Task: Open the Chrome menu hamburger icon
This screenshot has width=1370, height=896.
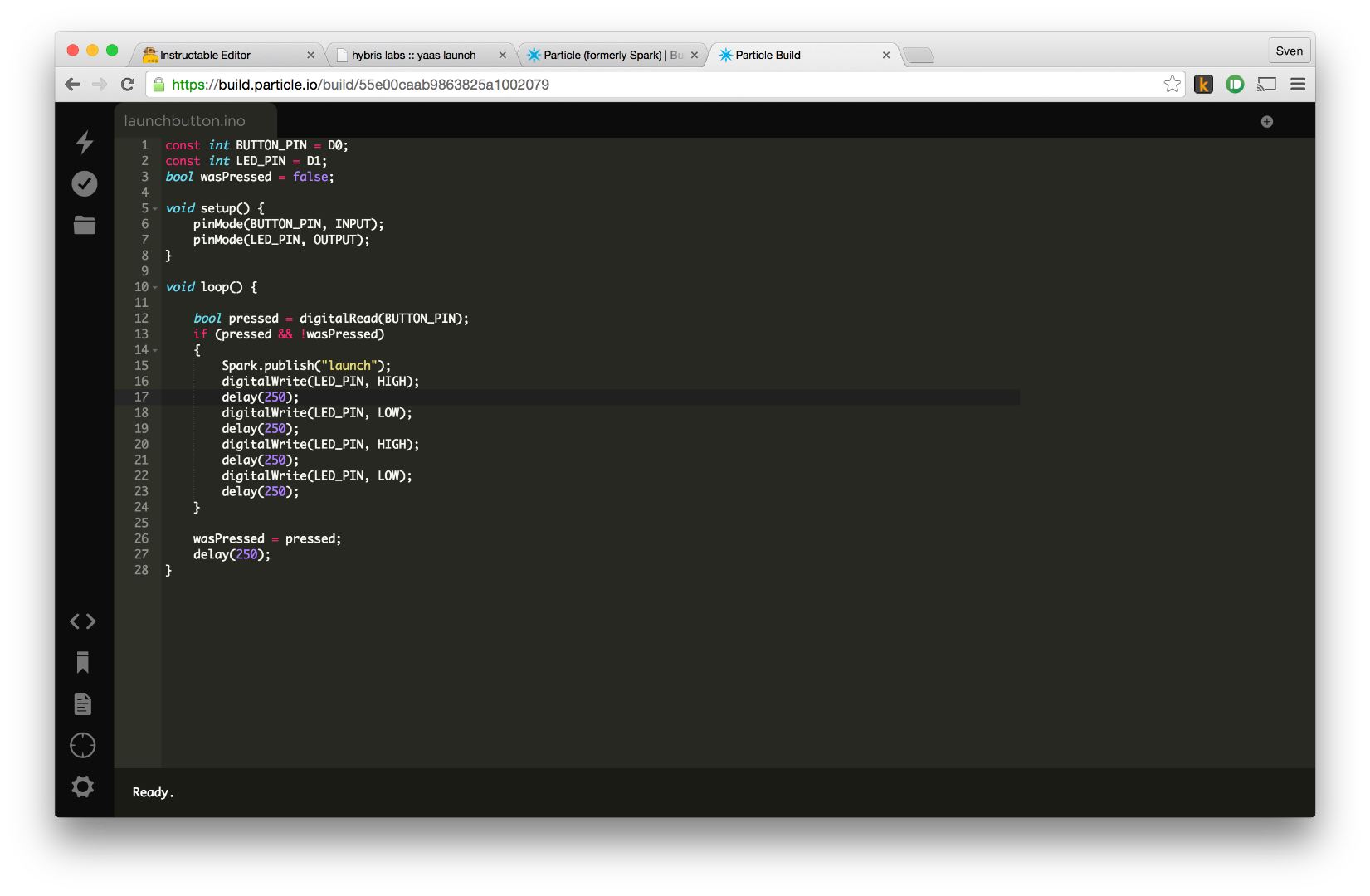Action: pyautogui.click(x=1298, y=84)
